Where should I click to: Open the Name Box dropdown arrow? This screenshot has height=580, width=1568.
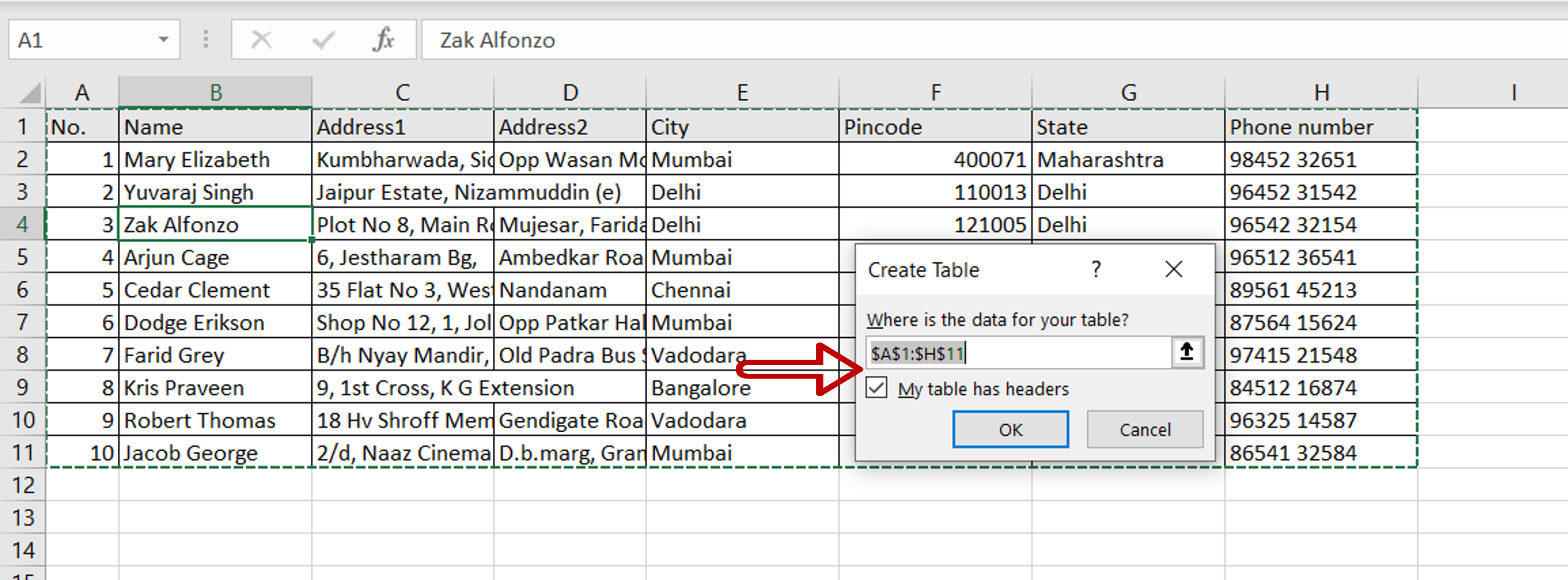[x=163, y=39]
